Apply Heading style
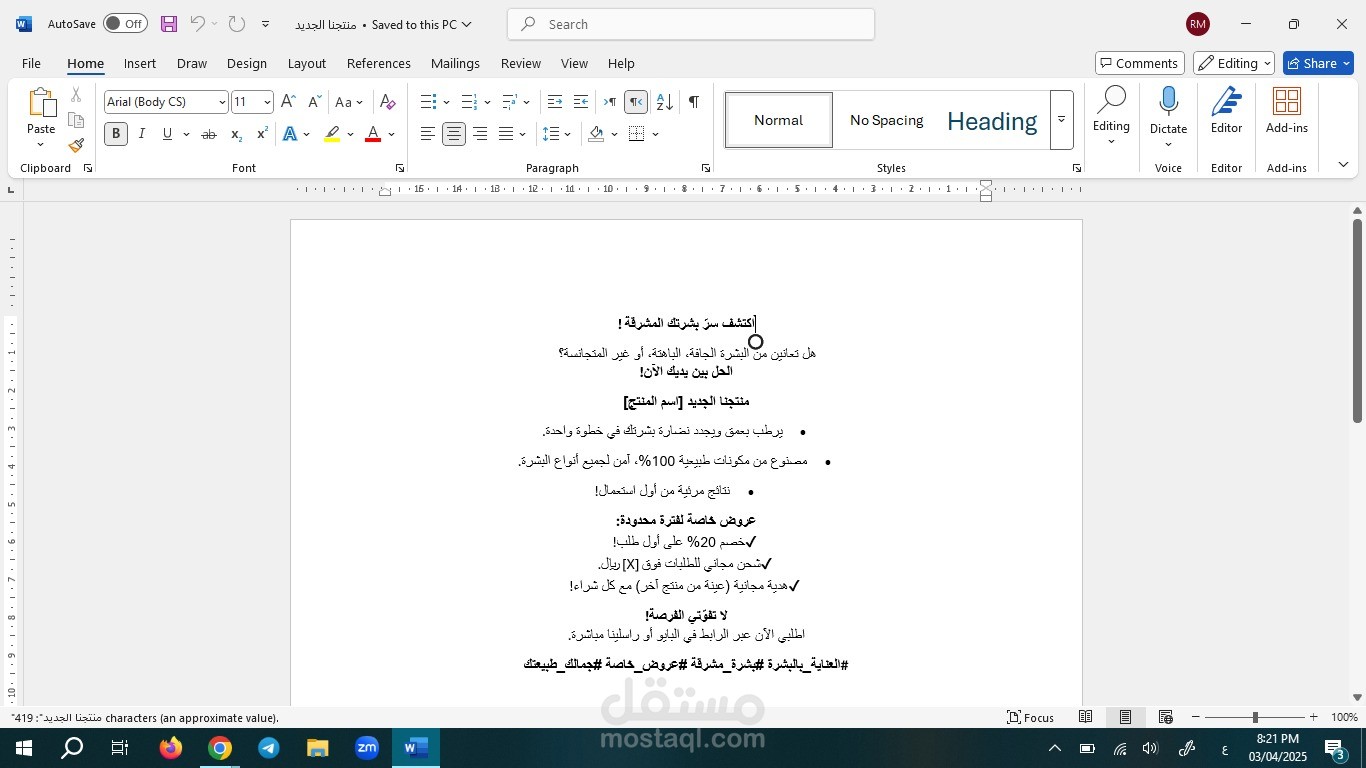1366x768 pixels. point(992,120)
